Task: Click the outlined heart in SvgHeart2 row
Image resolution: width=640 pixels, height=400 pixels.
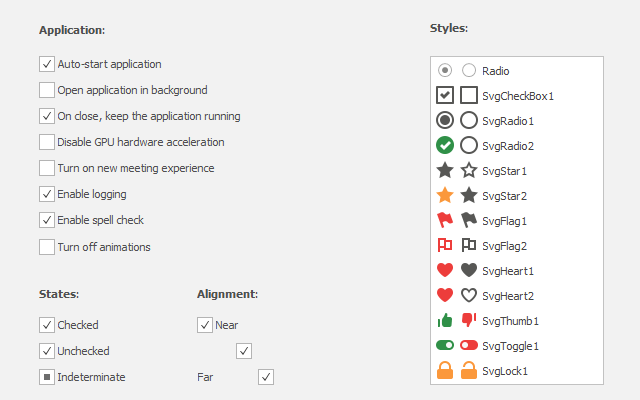Action: pos(468,295)
